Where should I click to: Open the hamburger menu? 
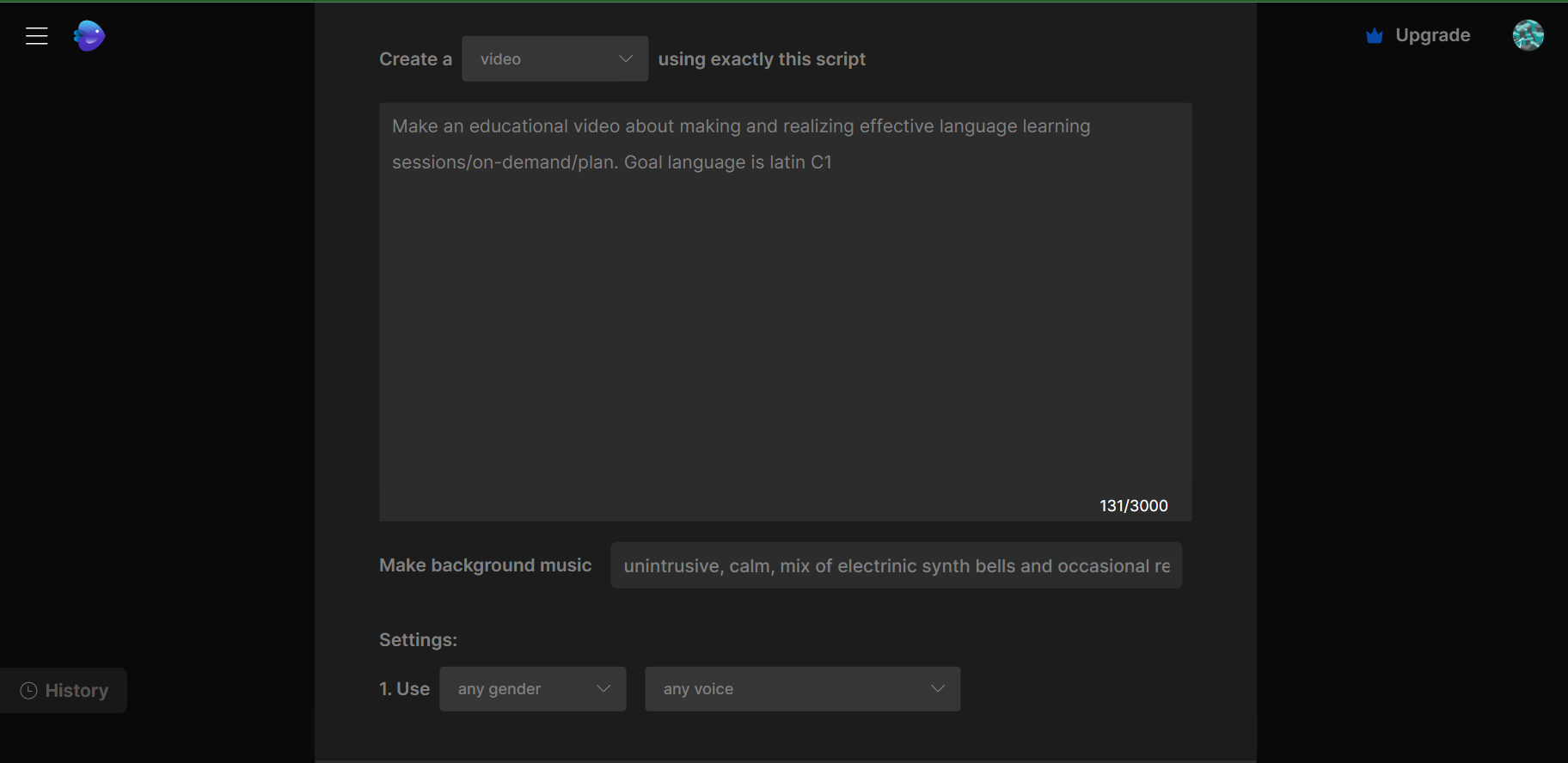(x=36, y=36)
